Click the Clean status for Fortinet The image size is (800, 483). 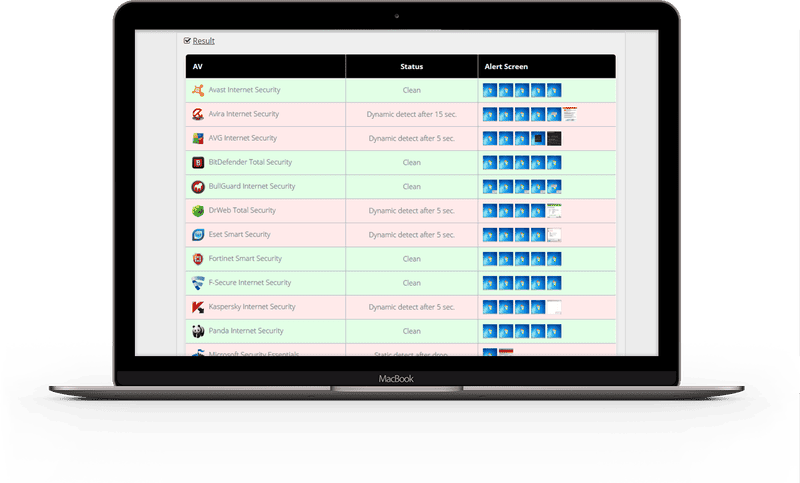[412, 259]
